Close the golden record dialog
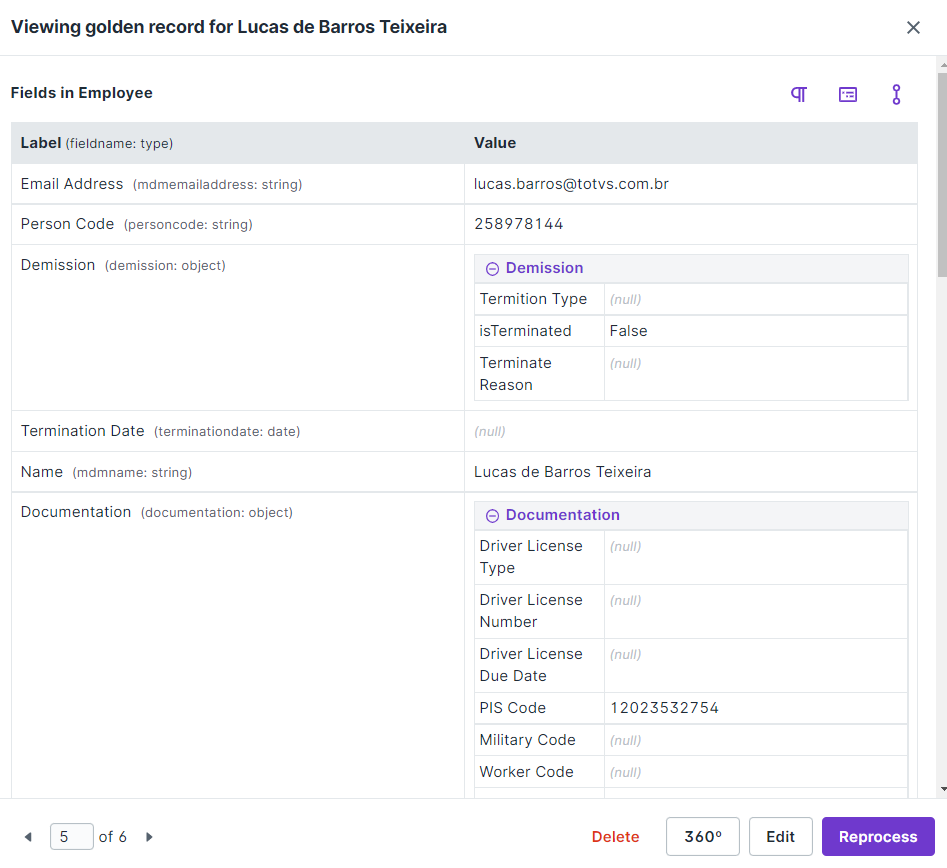Viewport: 947px width, 868px height. pyautogui.click(x=913, y=28)
